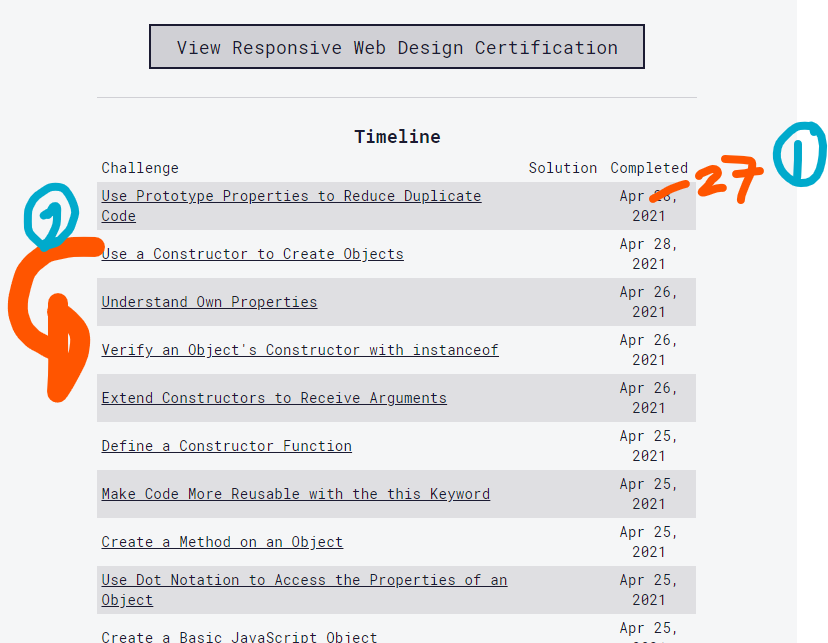The height and width of the screenshot is (643, 828).
Task: Open the Understand Own Properties challenge
Action: [x=209, y=302]
